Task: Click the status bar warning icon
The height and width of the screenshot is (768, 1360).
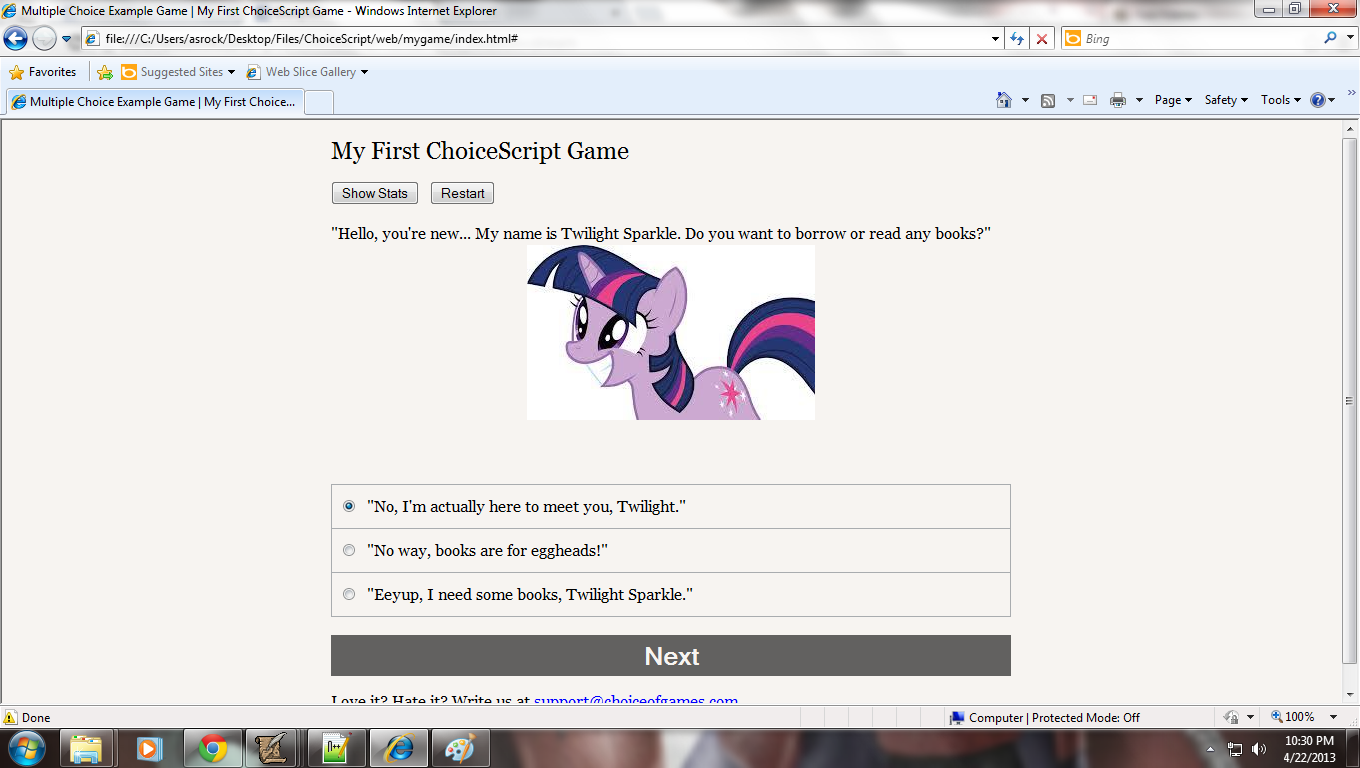Action: pos(11,717)
